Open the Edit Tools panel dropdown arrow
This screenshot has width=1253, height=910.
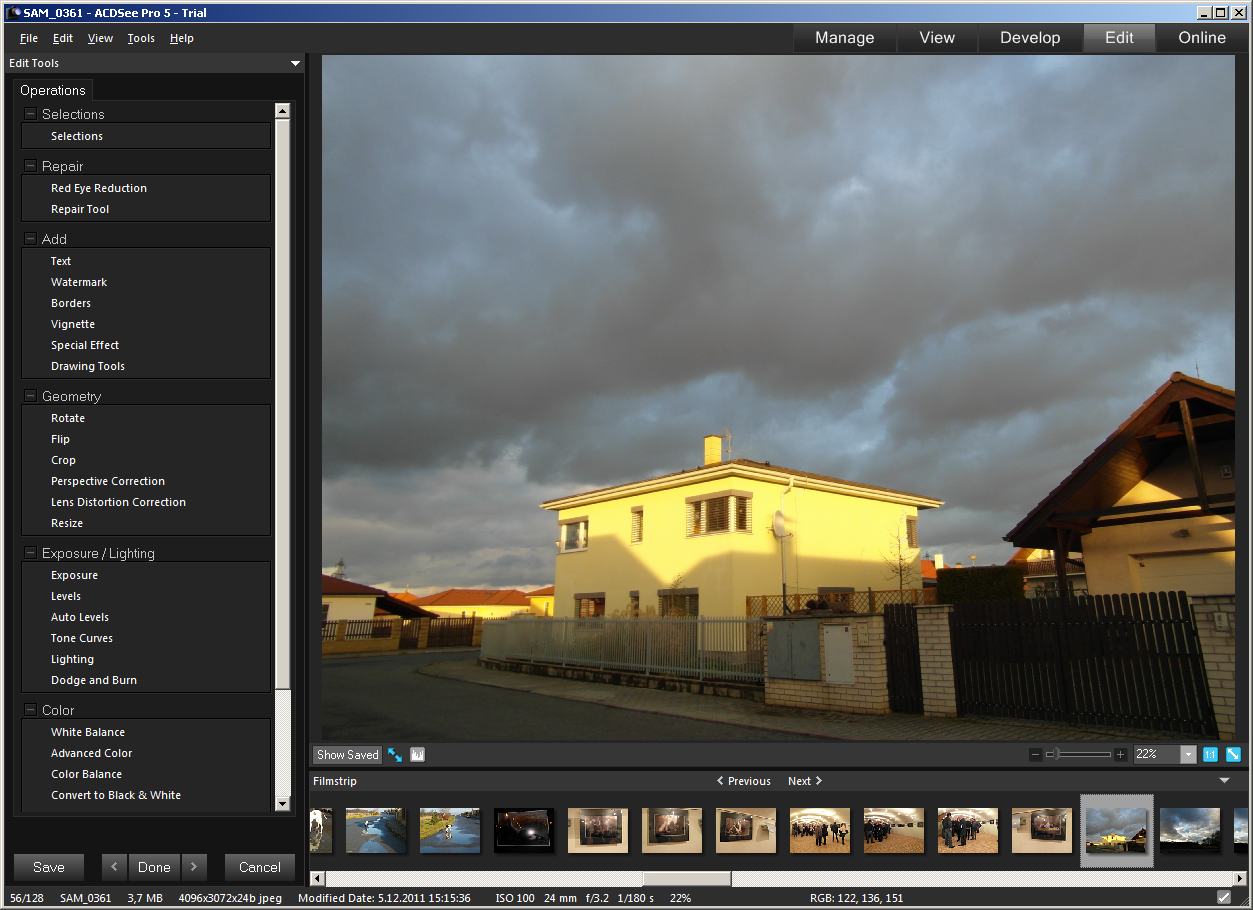coord(295,64)
